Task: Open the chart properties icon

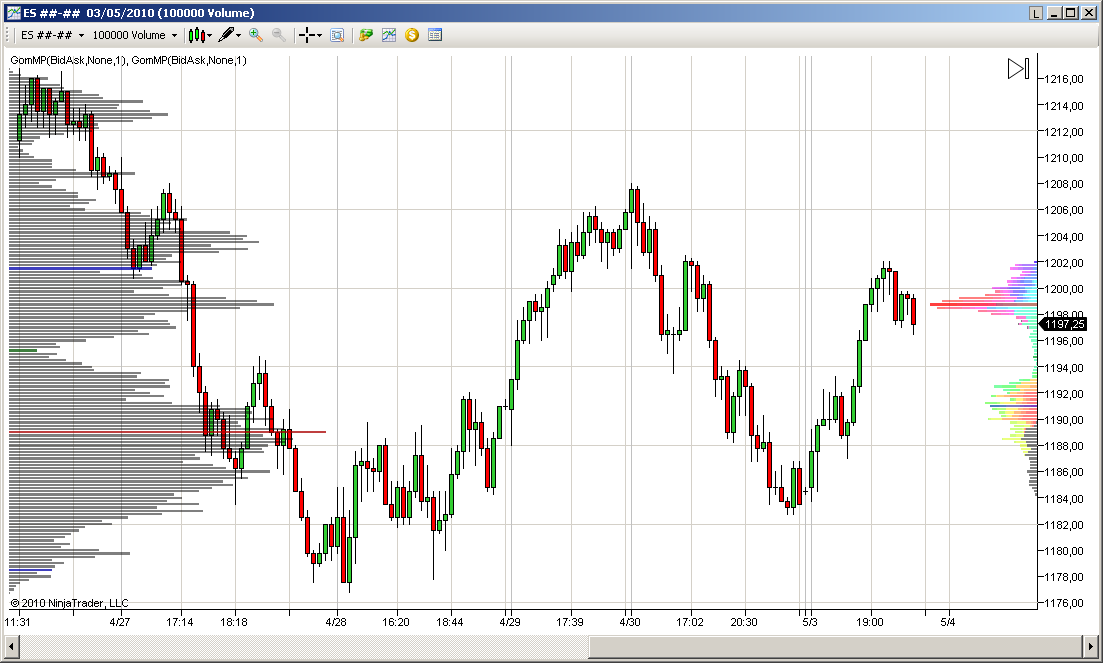Action: (435, 34)
